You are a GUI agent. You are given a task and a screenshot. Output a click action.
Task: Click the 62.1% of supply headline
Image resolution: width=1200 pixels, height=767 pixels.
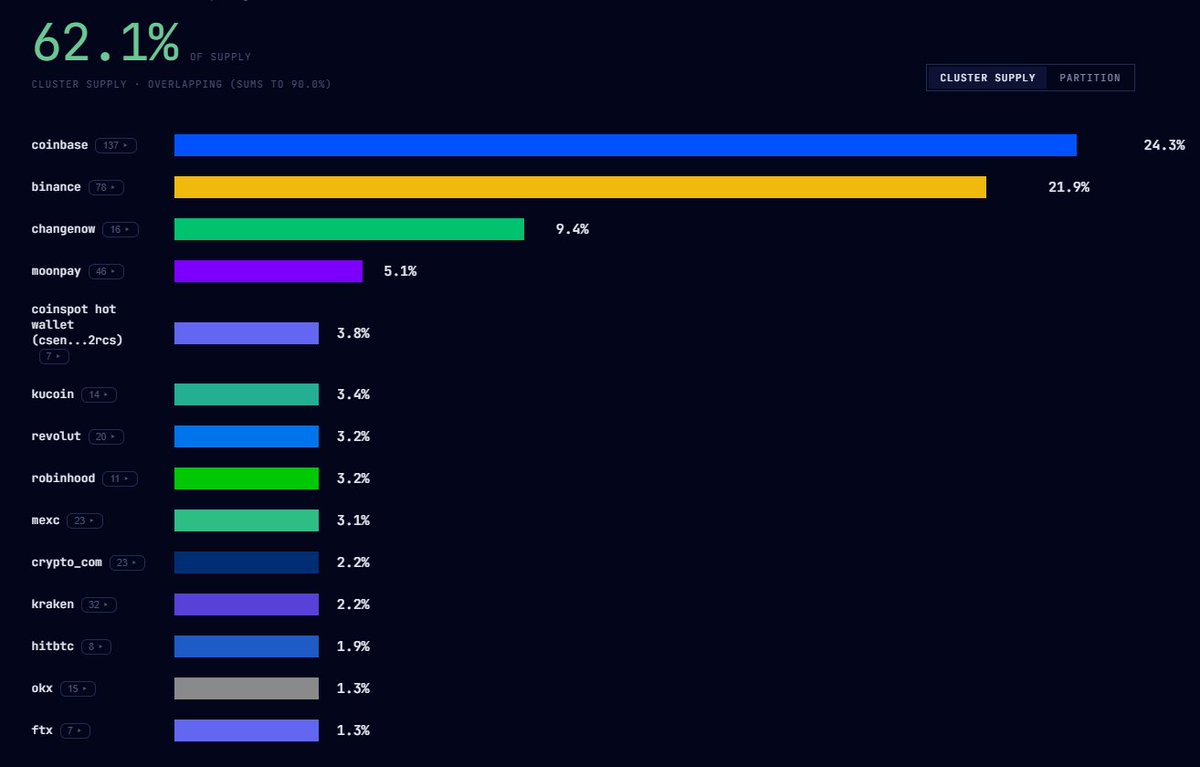click(106, 43)
